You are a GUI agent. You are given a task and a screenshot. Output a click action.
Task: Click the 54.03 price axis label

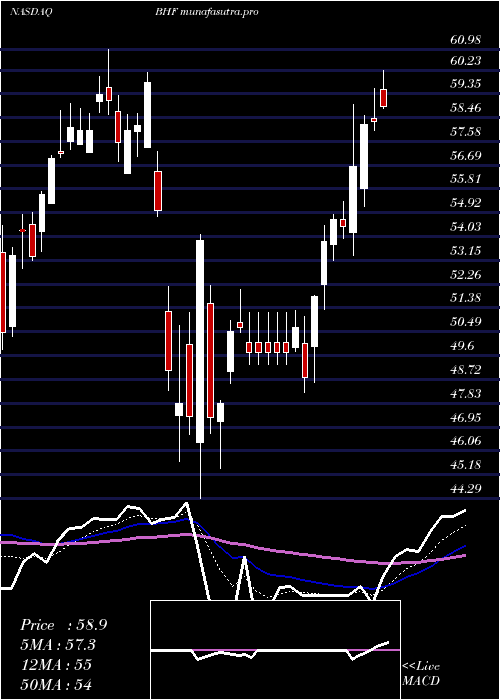click(x=466, y=227)
